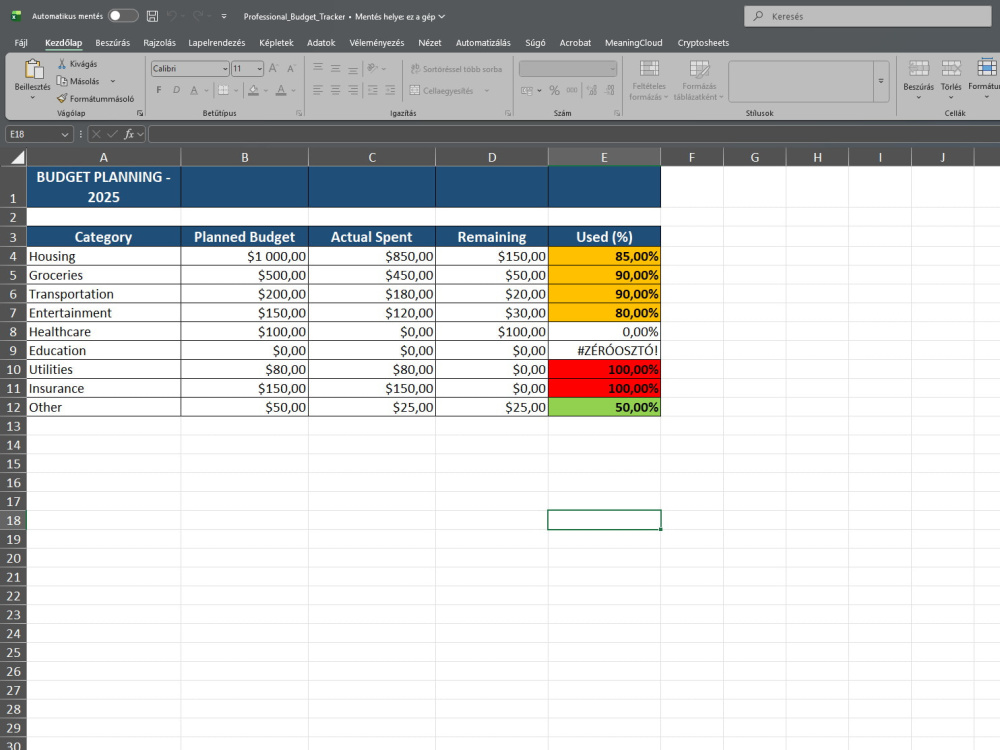The height and width of the screenshot is (750, 1000).
Task: Toggle italic D formatting button
Action: pos(177,90)
